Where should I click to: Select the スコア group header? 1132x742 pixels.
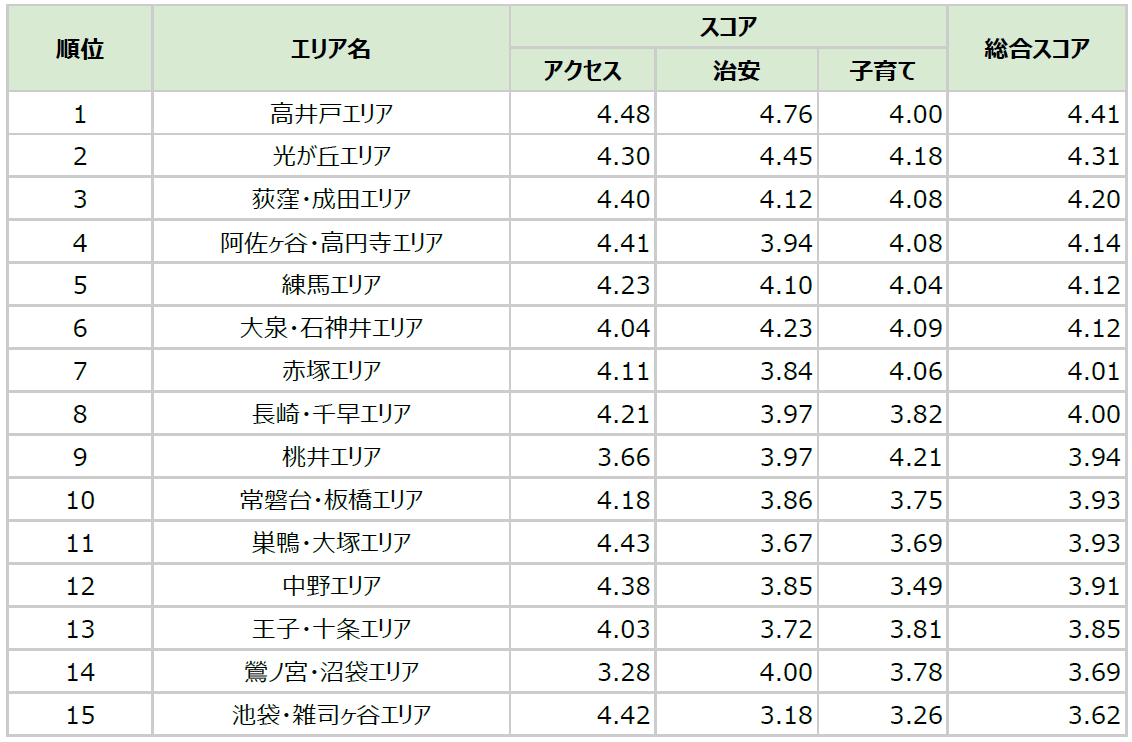click(x=728, y=27)
